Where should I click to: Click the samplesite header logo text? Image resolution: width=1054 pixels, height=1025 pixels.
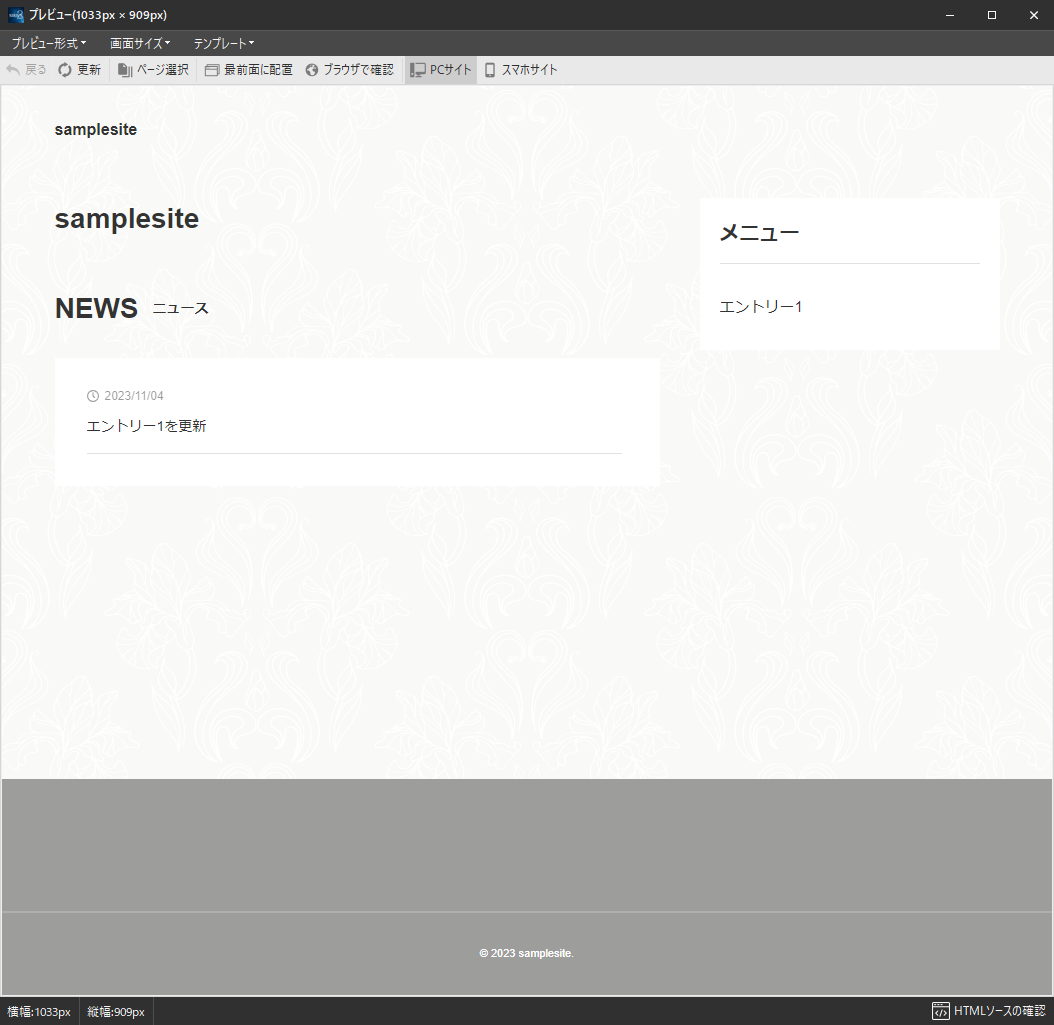click(x=96, y=130)
